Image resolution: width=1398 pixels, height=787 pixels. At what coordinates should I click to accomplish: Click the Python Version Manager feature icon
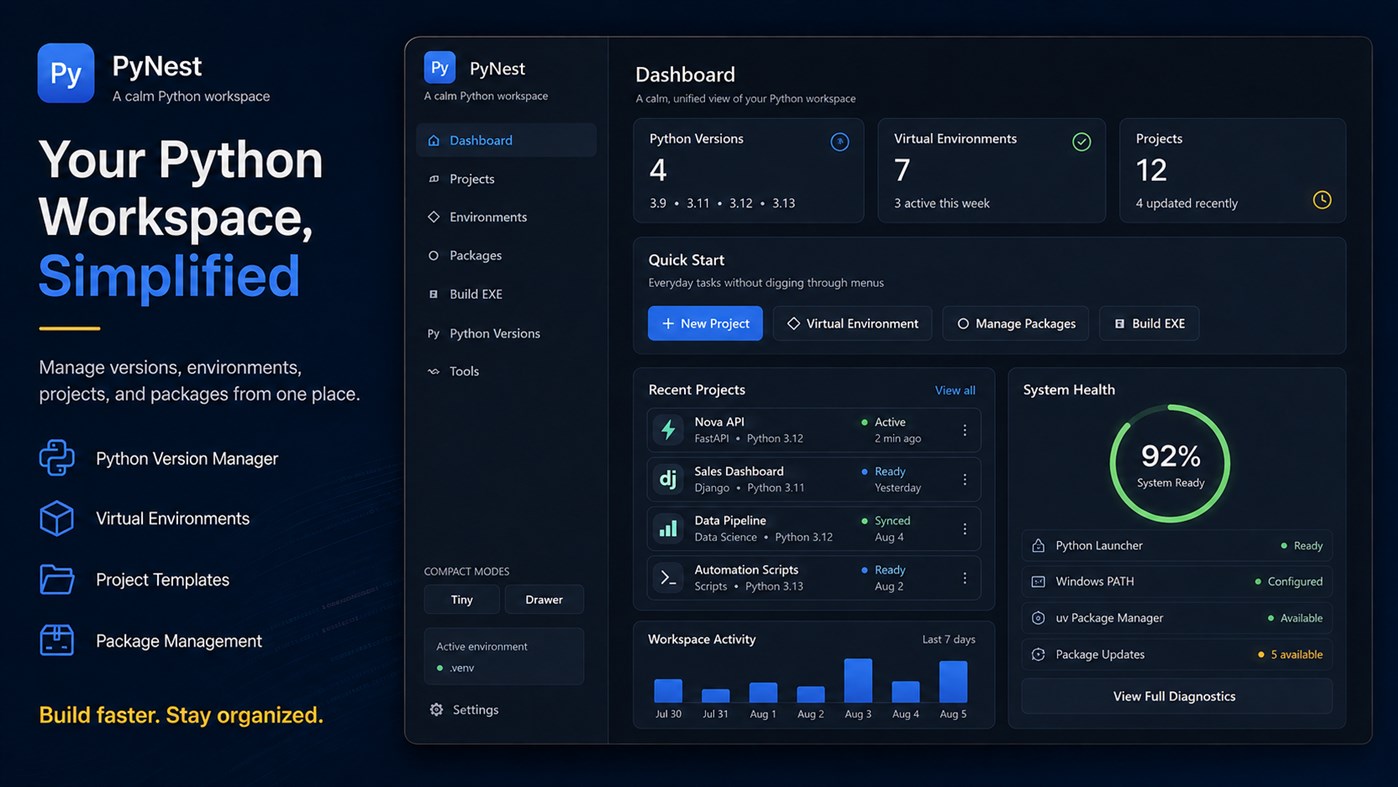pyautogui.click(x=57, y=458)
